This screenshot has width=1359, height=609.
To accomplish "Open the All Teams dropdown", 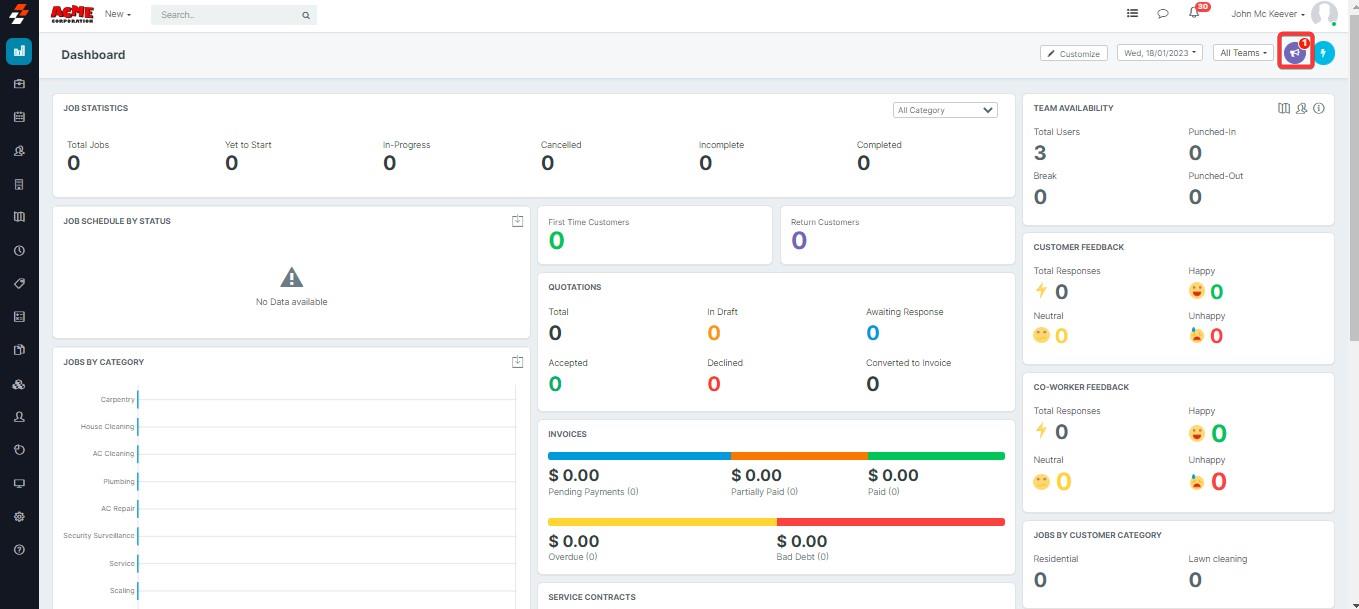I will point(1243,53).
